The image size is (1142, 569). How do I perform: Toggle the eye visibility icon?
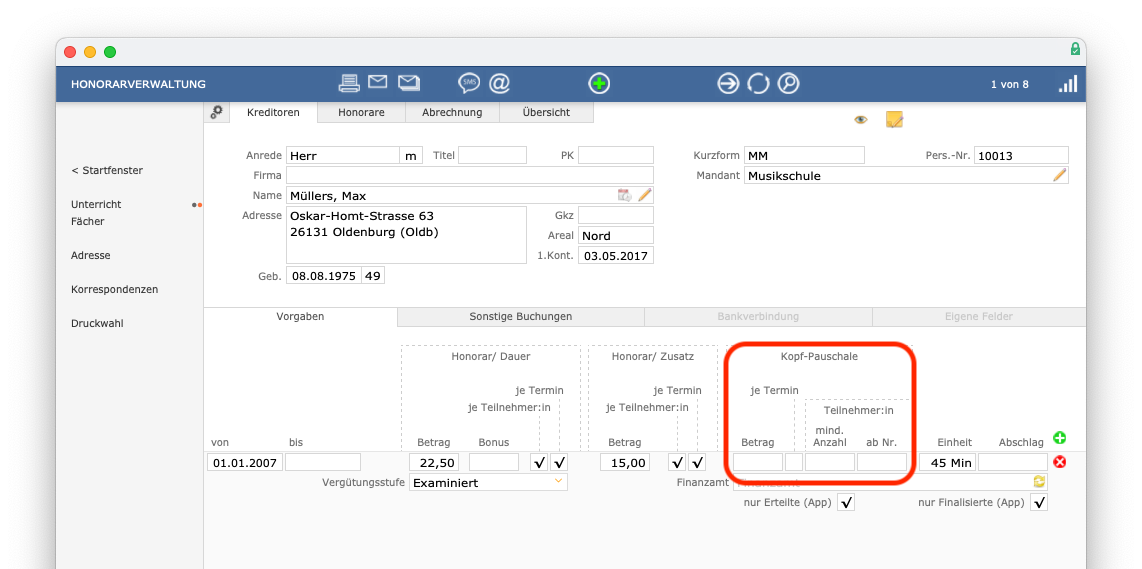[860, 120]
